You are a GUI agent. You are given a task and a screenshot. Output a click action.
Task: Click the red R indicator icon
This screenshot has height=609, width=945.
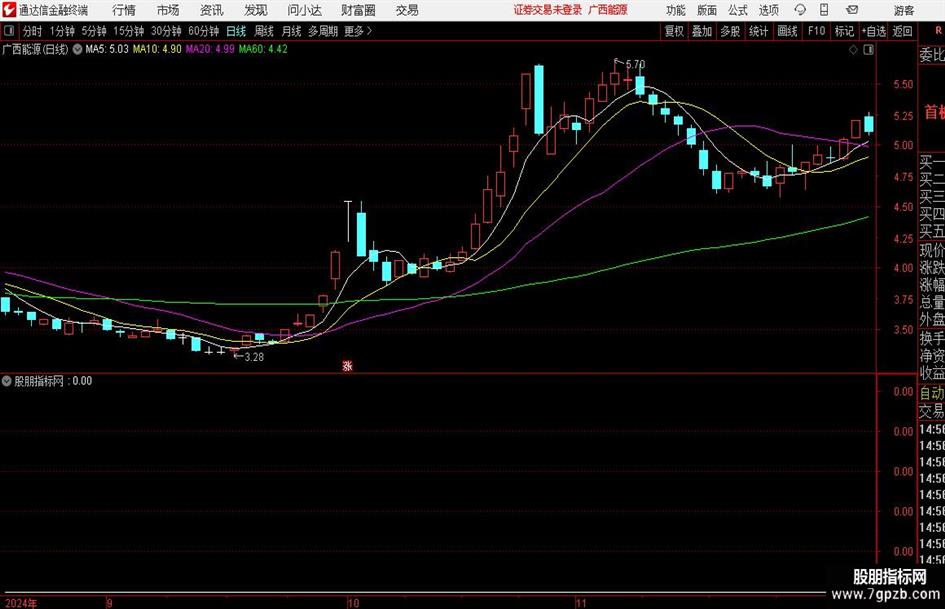[x=938, y=31]
